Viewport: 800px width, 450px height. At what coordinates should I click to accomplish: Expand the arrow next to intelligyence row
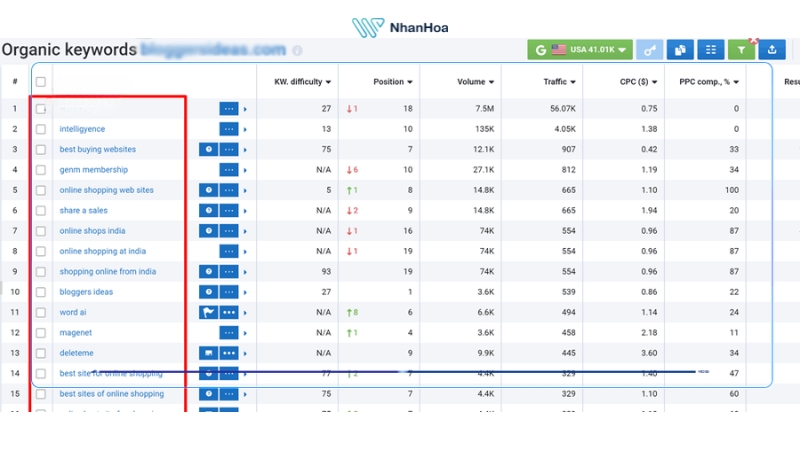click(245, 130)
